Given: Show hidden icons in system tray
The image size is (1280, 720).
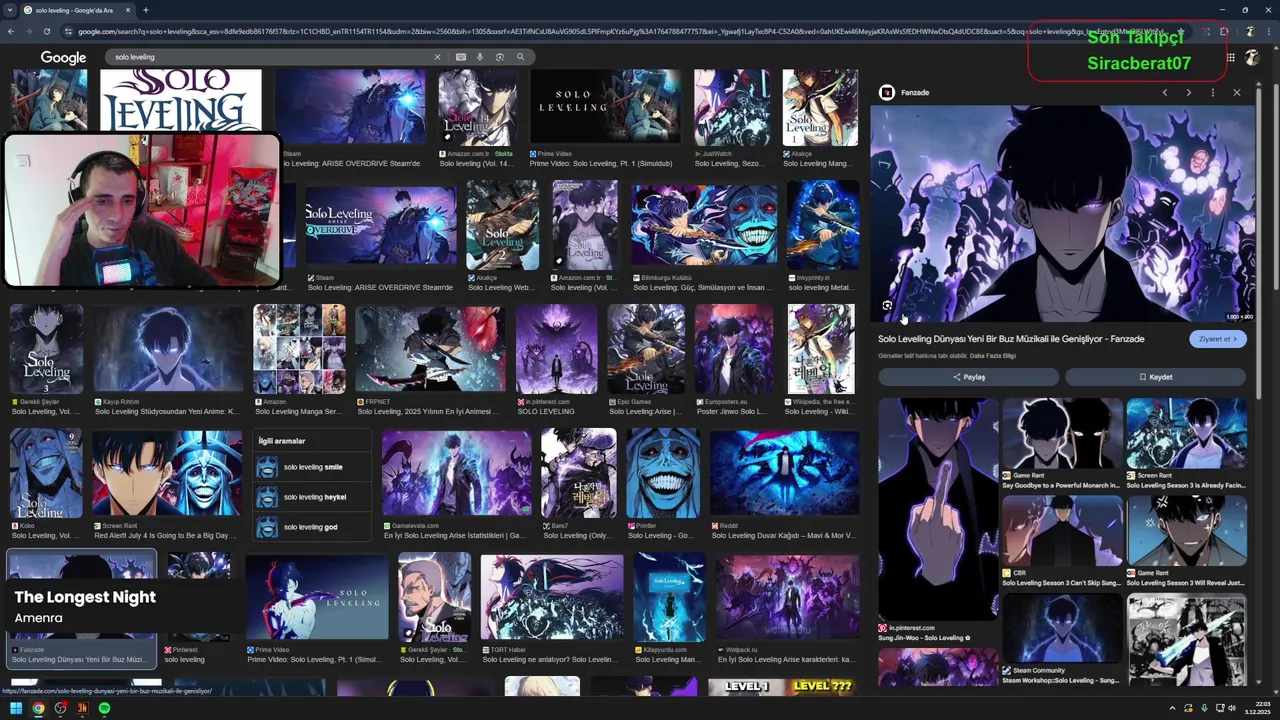Looking at the screenshot, I should (x=1172, y=708).
